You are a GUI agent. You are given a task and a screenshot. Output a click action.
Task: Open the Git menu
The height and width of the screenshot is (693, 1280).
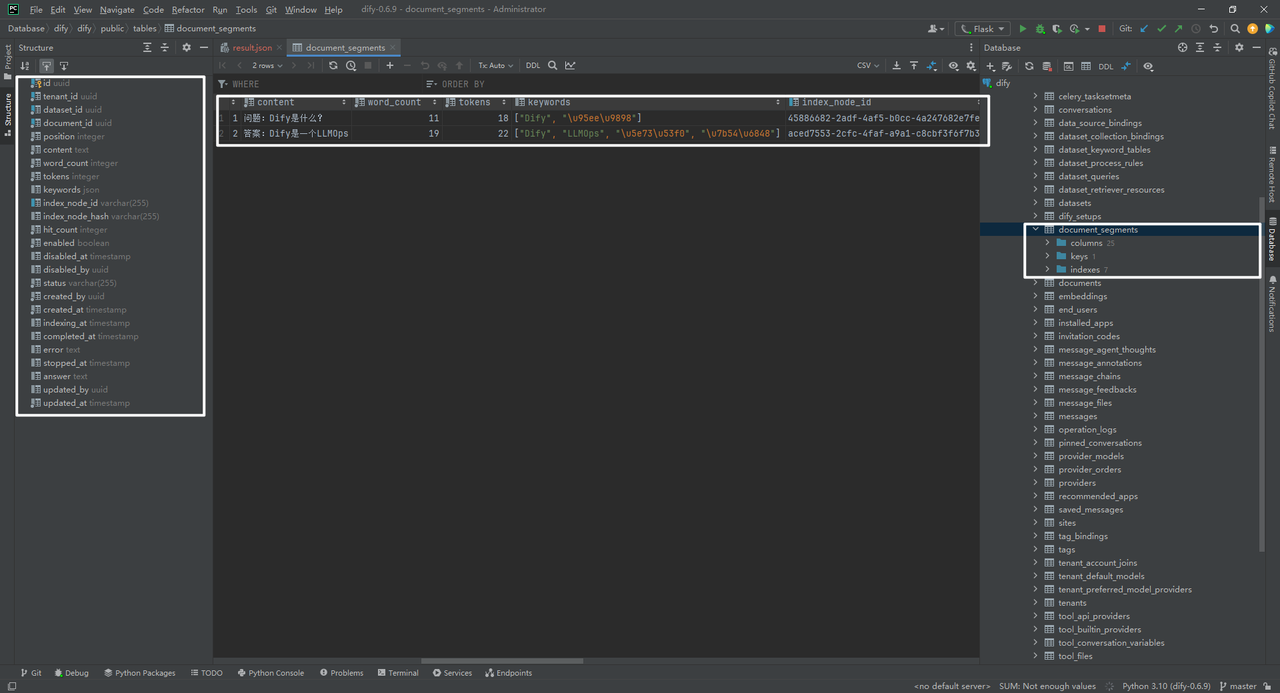(271, 9)
